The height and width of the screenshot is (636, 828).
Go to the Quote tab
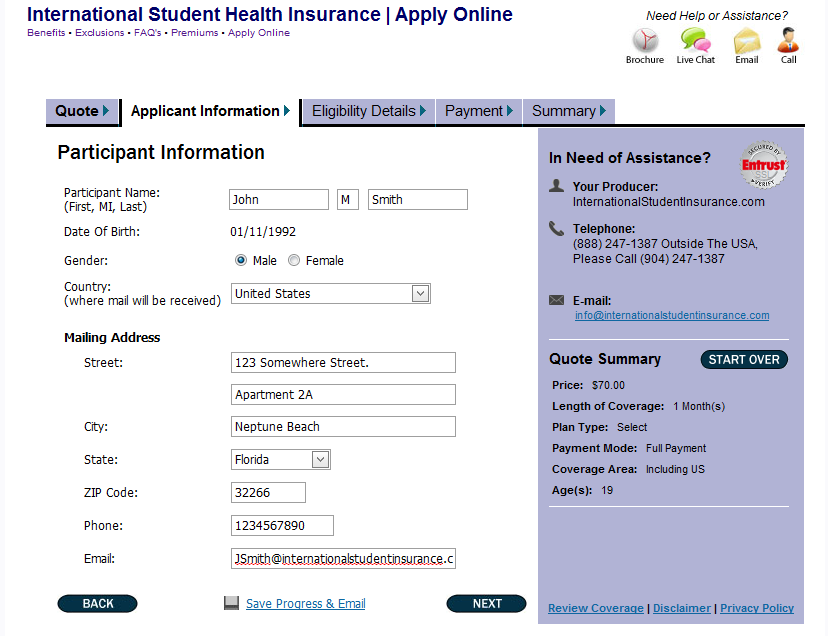[x=82, y=111]
